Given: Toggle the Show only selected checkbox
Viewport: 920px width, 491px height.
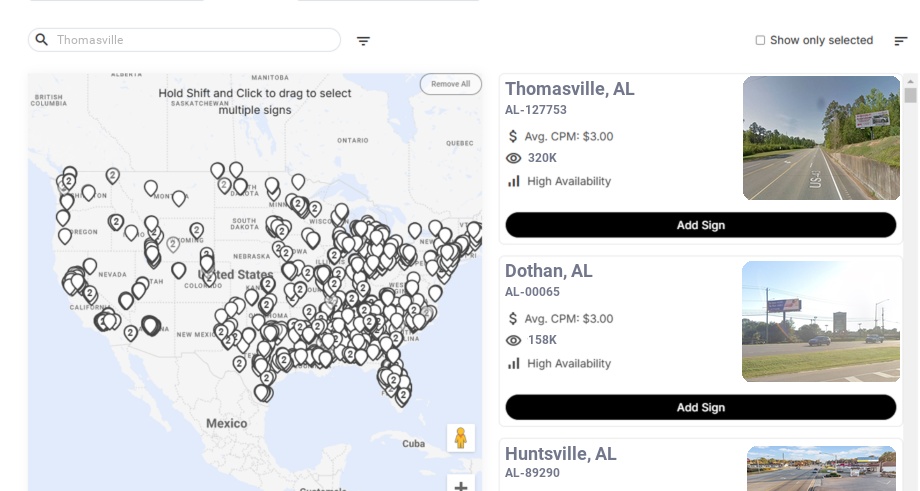Looking at the screenshot, I should point(760,40).
